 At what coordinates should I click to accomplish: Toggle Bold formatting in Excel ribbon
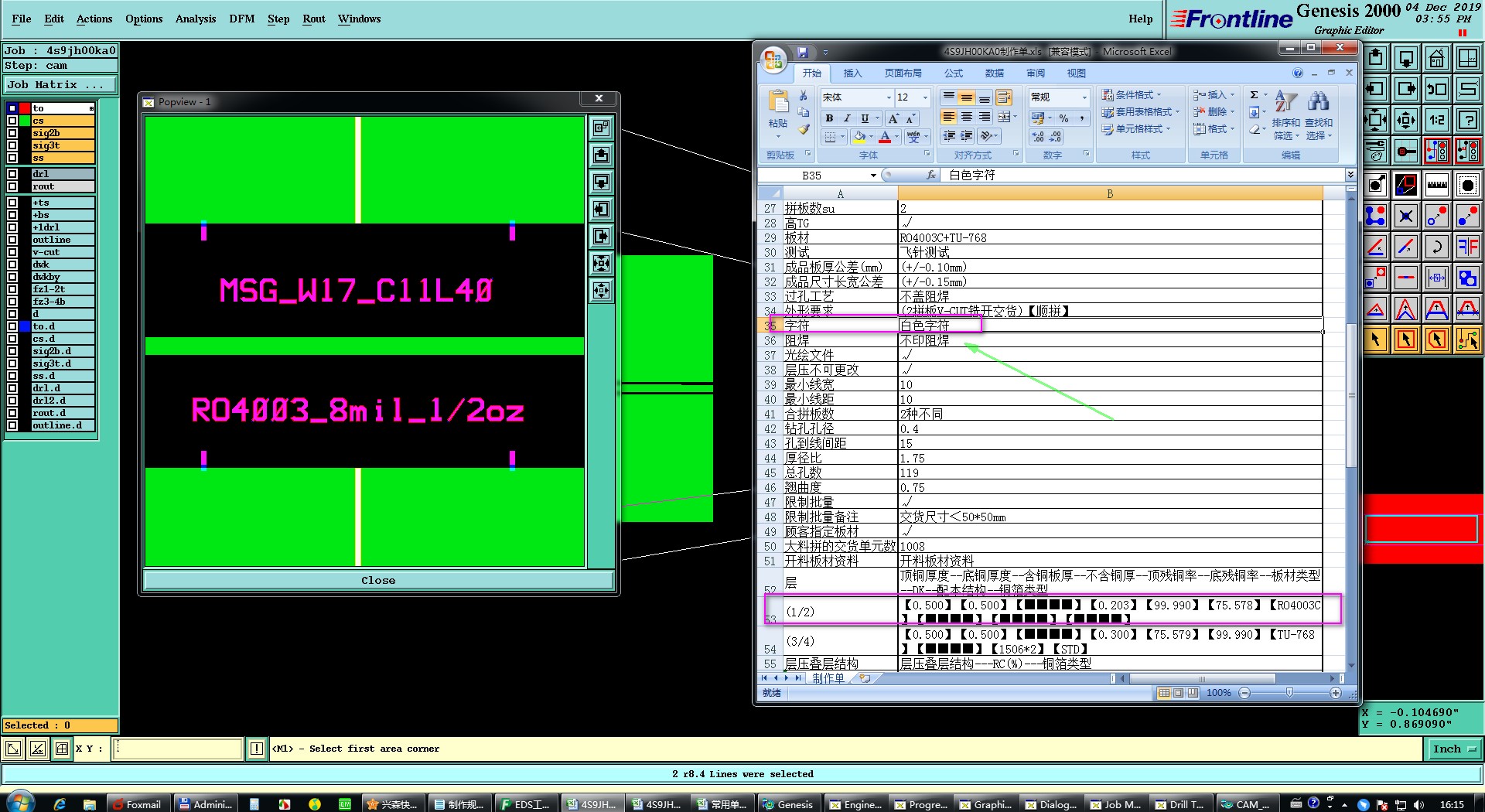829,118
